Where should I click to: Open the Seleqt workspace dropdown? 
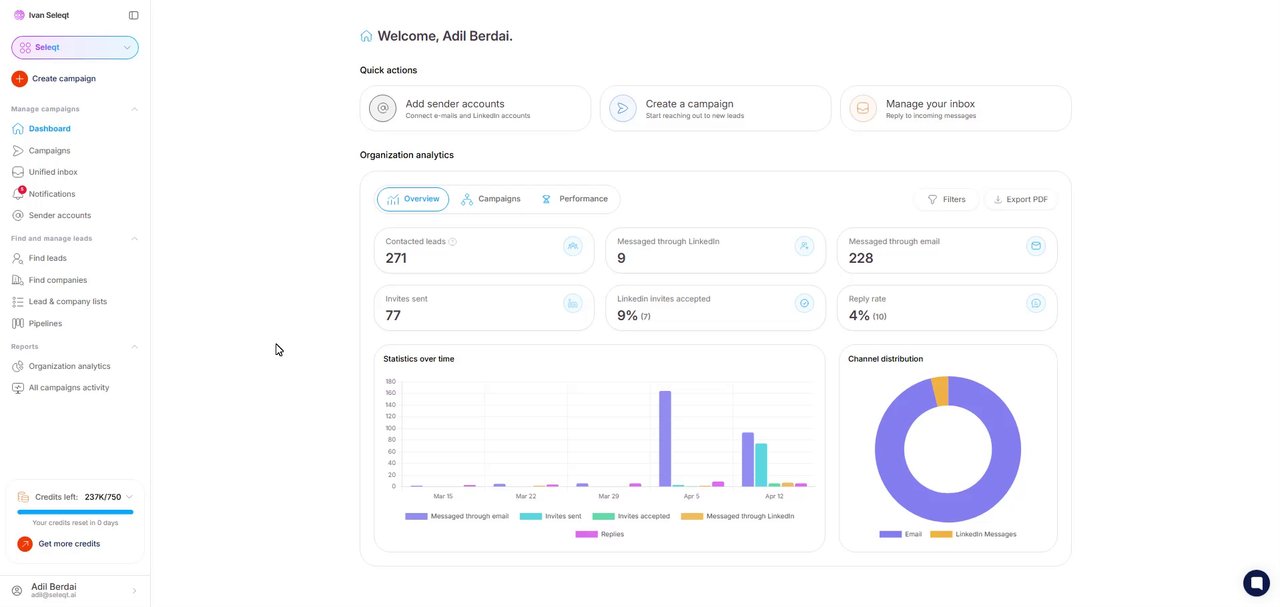[75, 47]
